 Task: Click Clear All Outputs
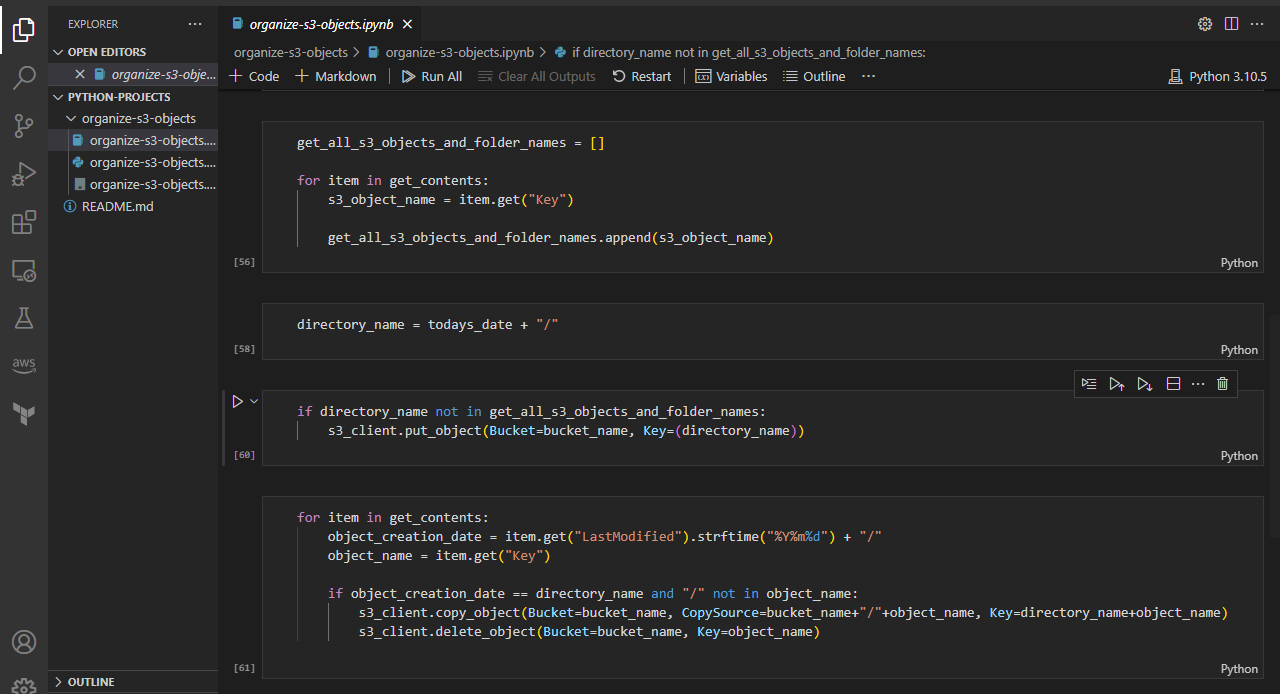537,76
